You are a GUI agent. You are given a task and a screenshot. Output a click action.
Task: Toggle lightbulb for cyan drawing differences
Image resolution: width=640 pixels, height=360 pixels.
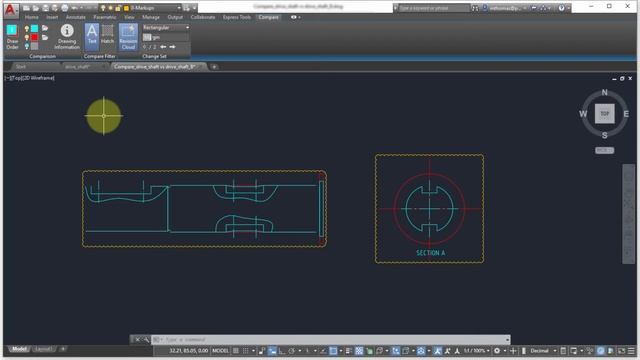point(27,29)
